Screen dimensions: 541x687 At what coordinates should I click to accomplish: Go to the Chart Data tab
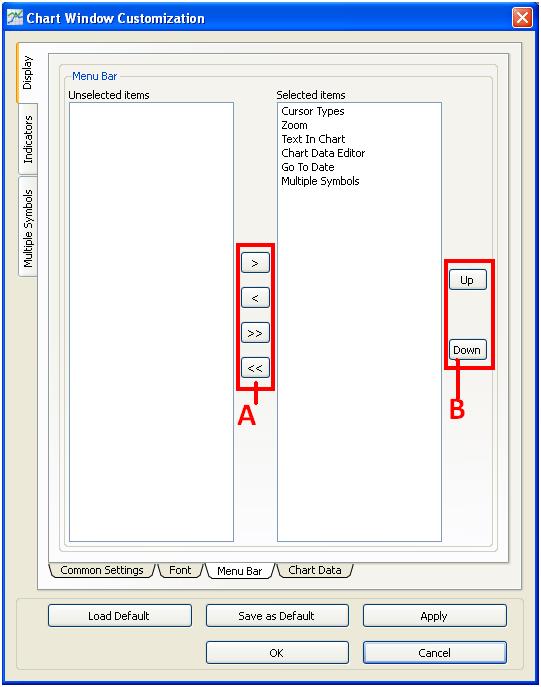315,570
